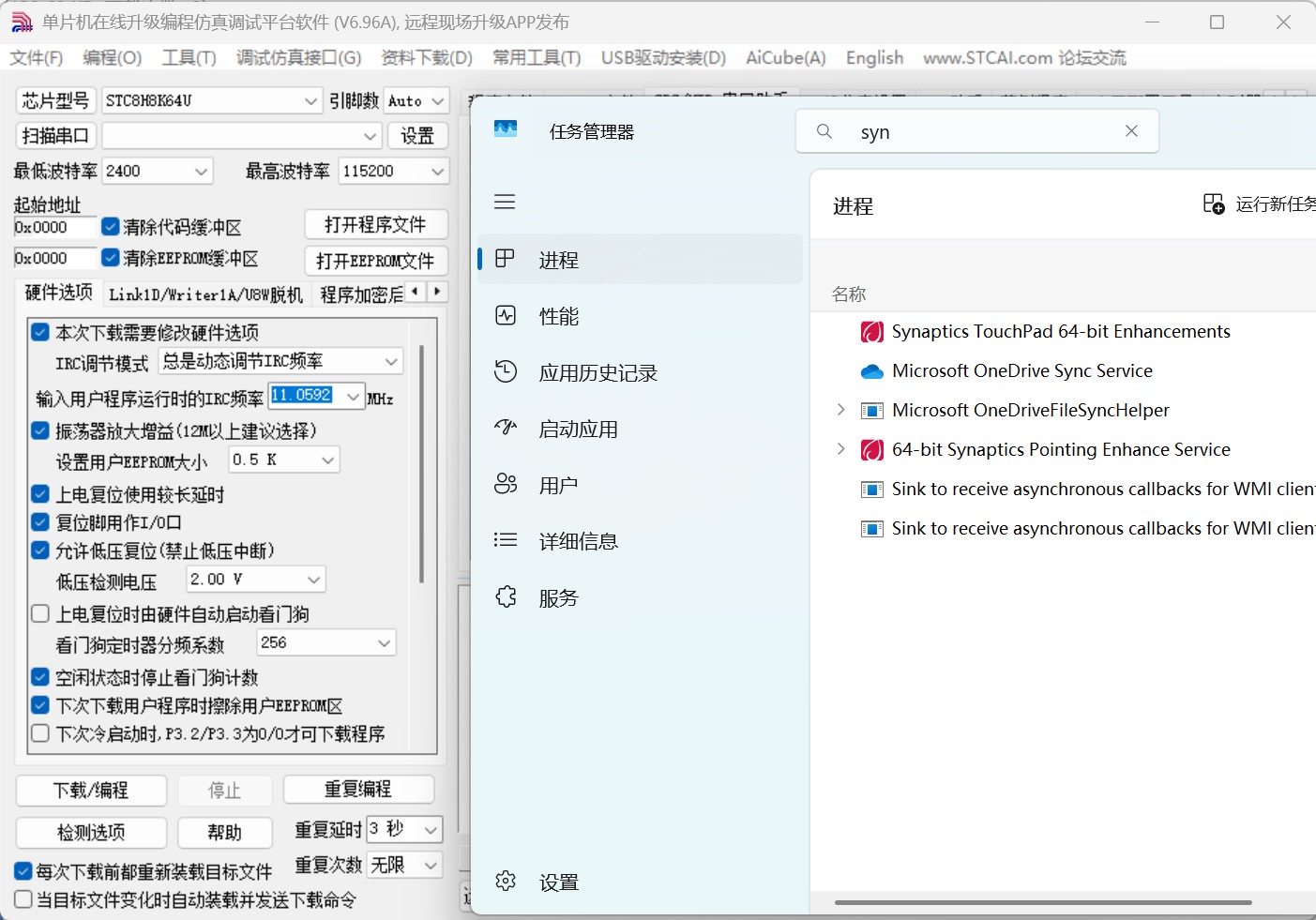Expand Microsoft OneDriveFileSyncHelper process row
Image resolution: width=1316 pixels, height=920 pixels.
(x=840, y=410)
